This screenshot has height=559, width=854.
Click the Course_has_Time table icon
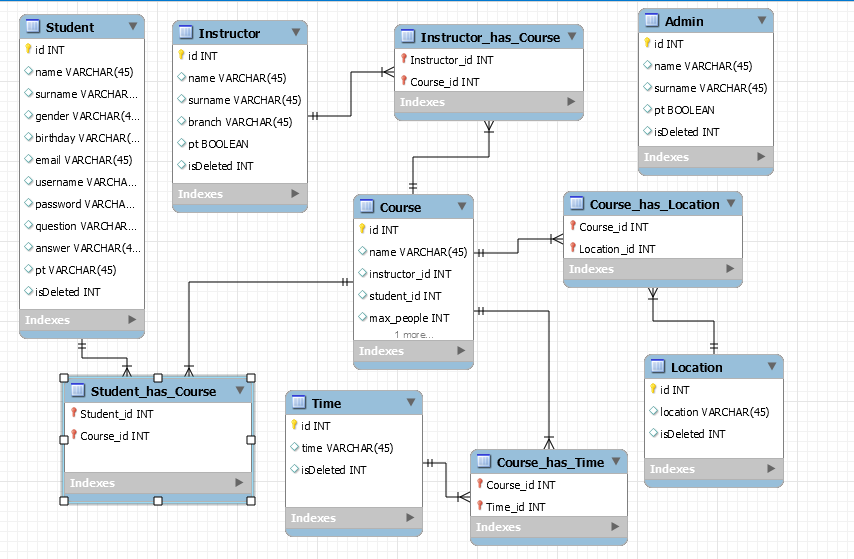coord(483,462)
